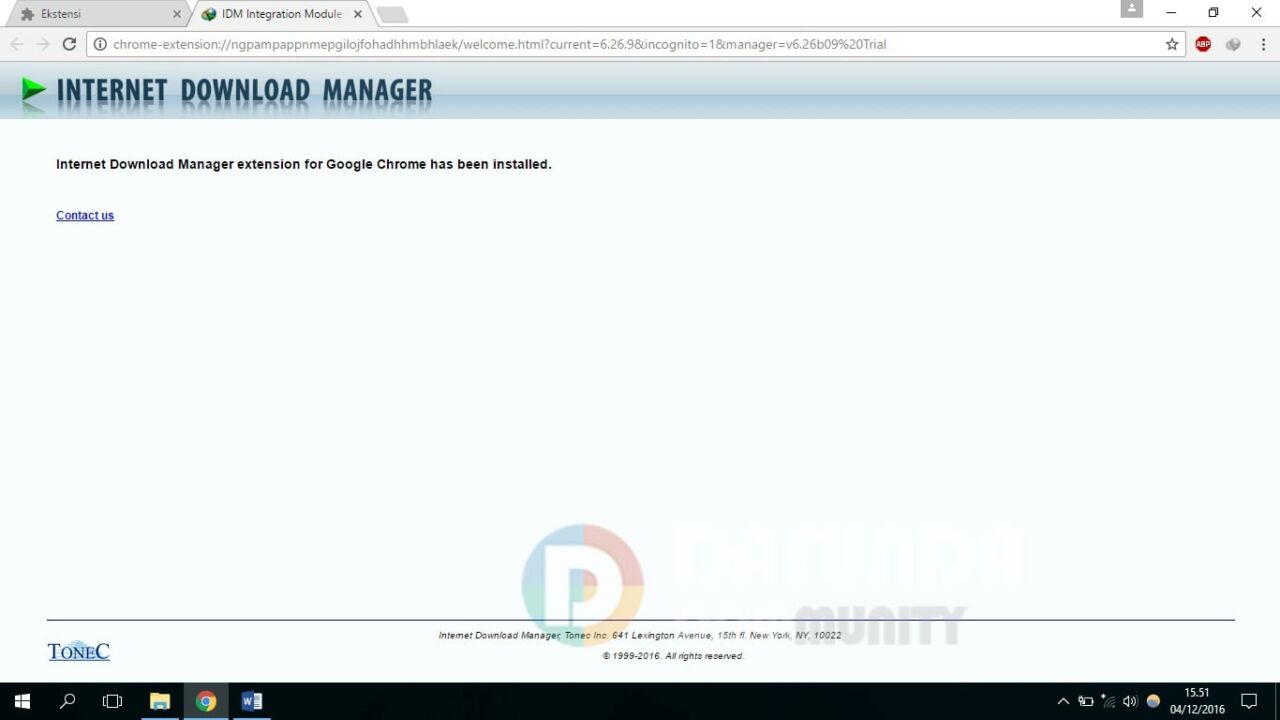1280x720 pixels.
Task: Open a new tab
Action: (392, 14)
